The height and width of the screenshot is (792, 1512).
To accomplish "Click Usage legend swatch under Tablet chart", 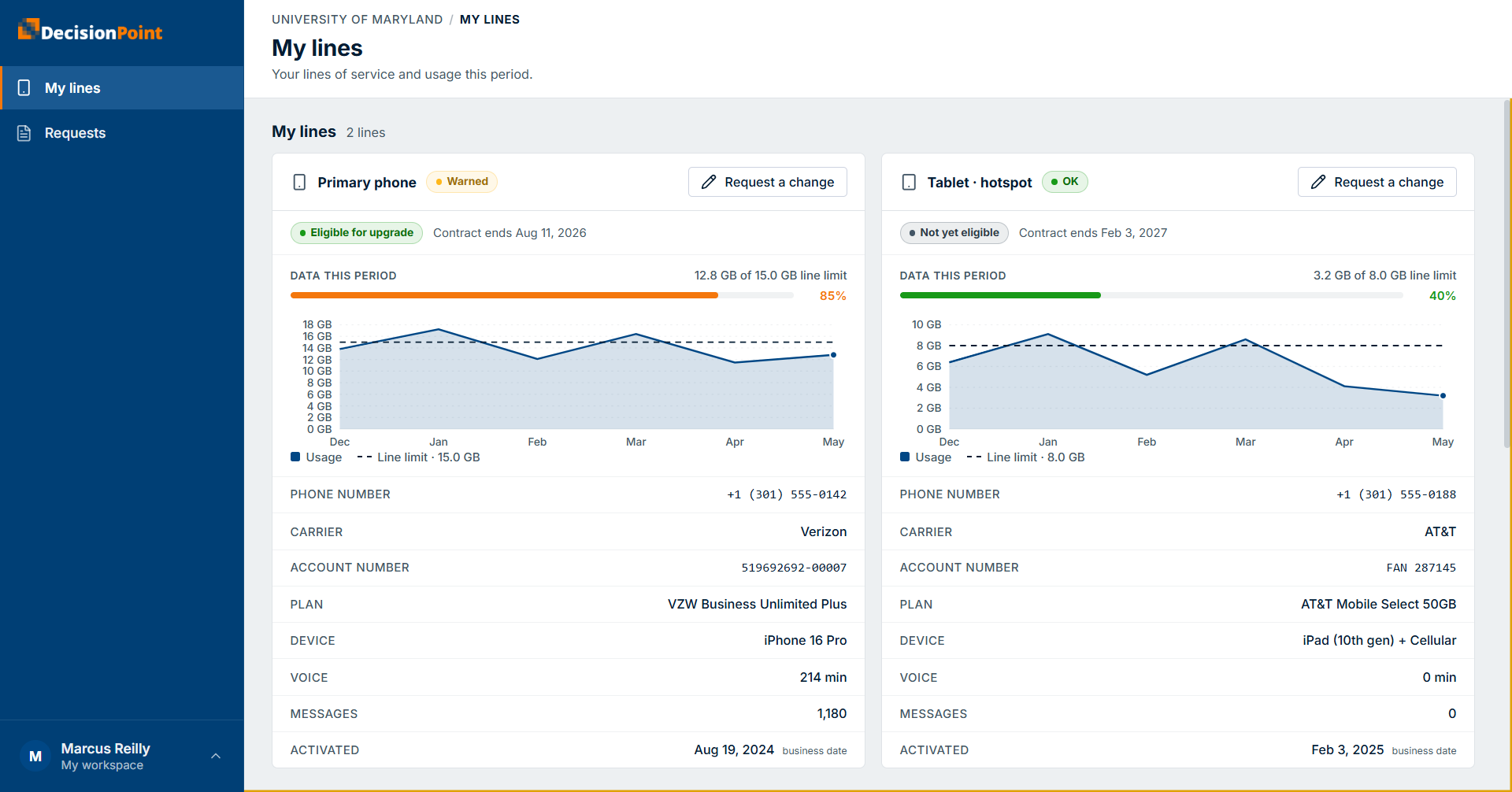I will pos(905,457).
